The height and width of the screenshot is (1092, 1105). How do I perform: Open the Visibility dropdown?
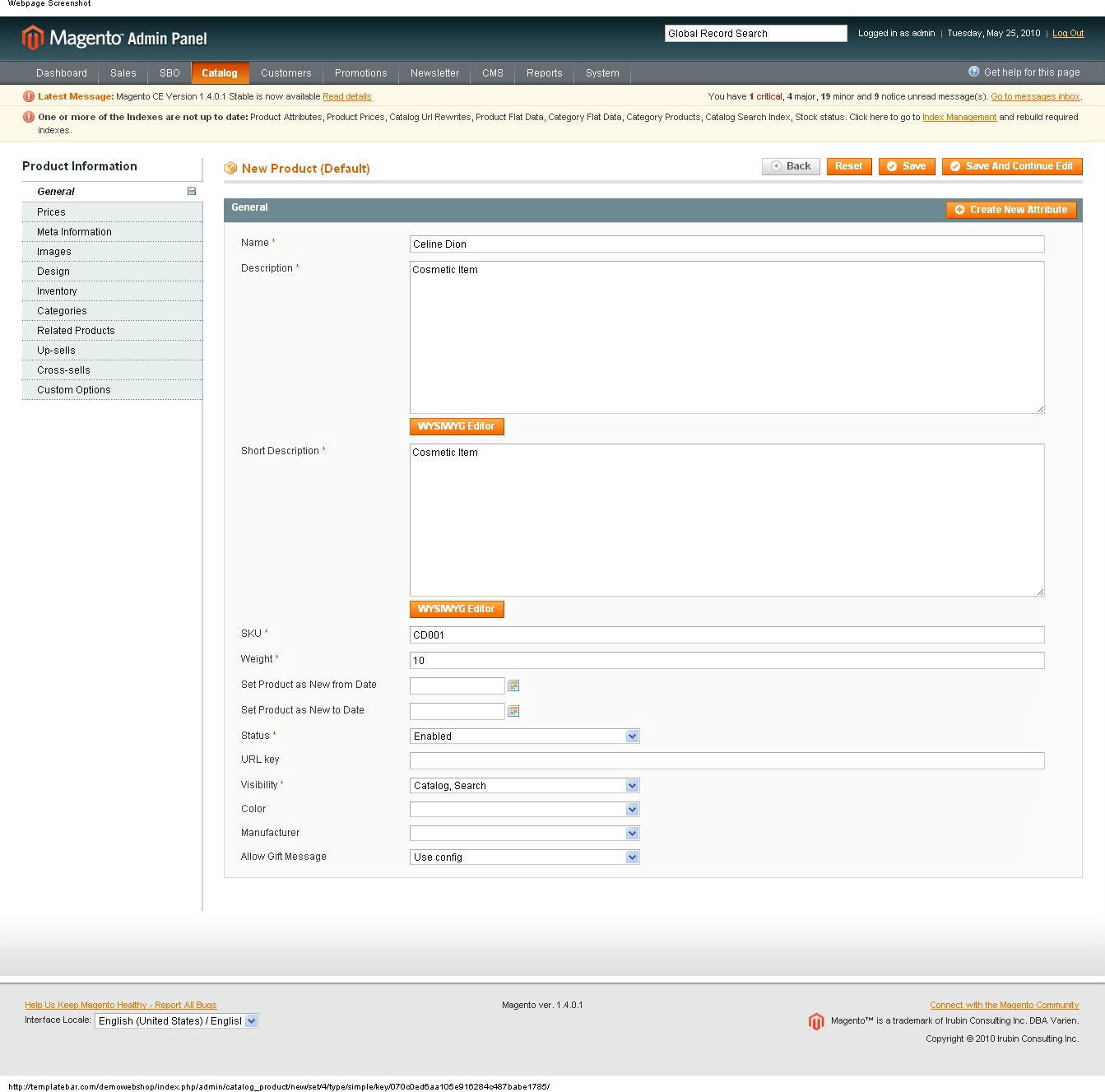click(x=632, y=785)
